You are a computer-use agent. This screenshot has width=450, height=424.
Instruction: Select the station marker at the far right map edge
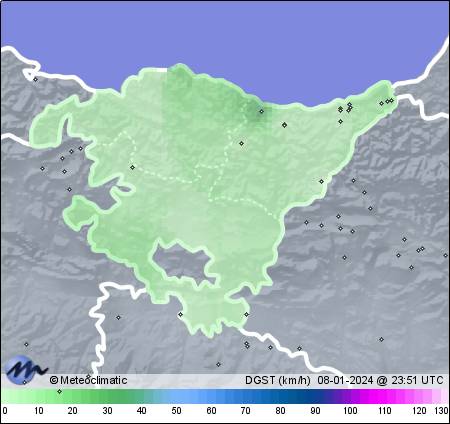[446, 255]
